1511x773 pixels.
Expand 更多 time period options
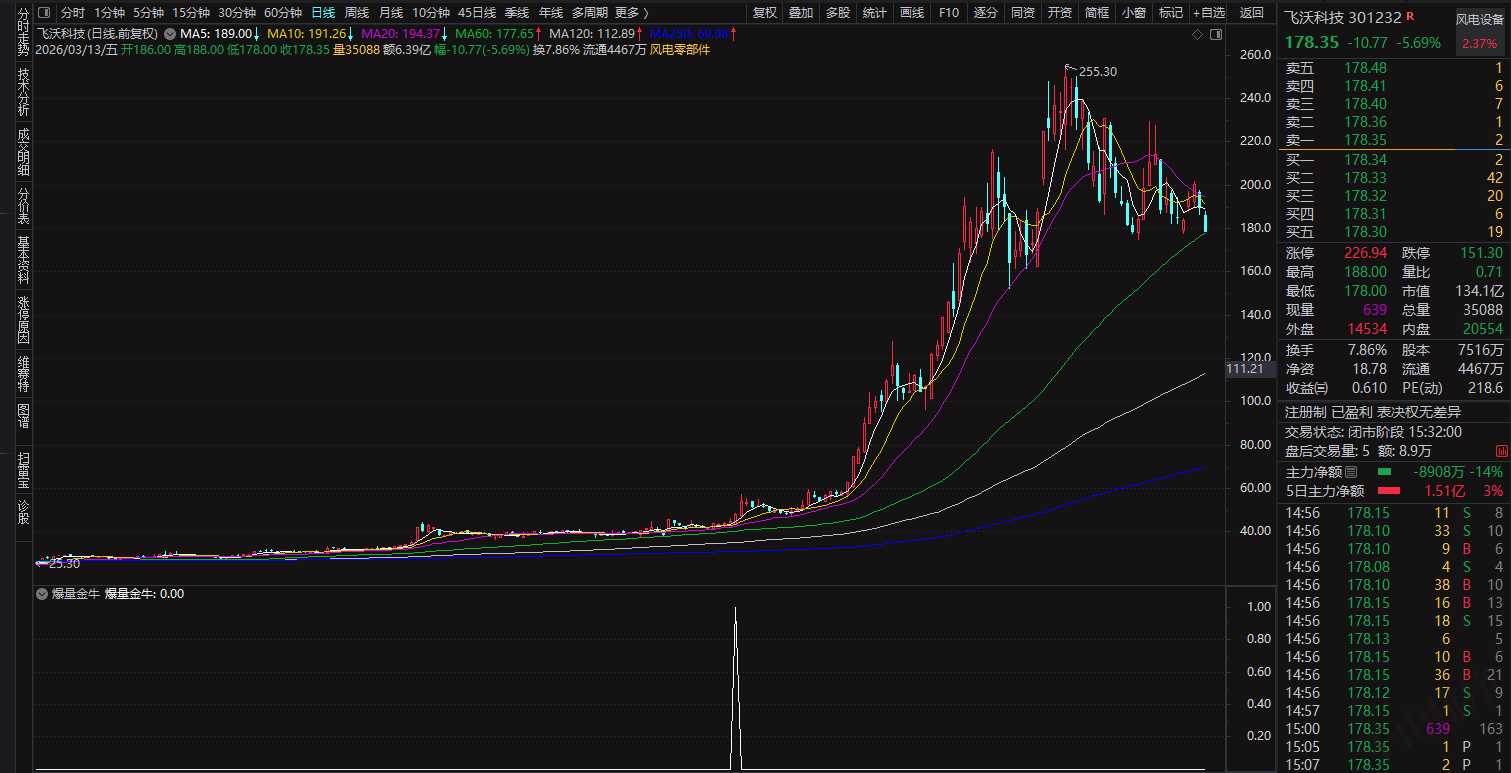631,13
